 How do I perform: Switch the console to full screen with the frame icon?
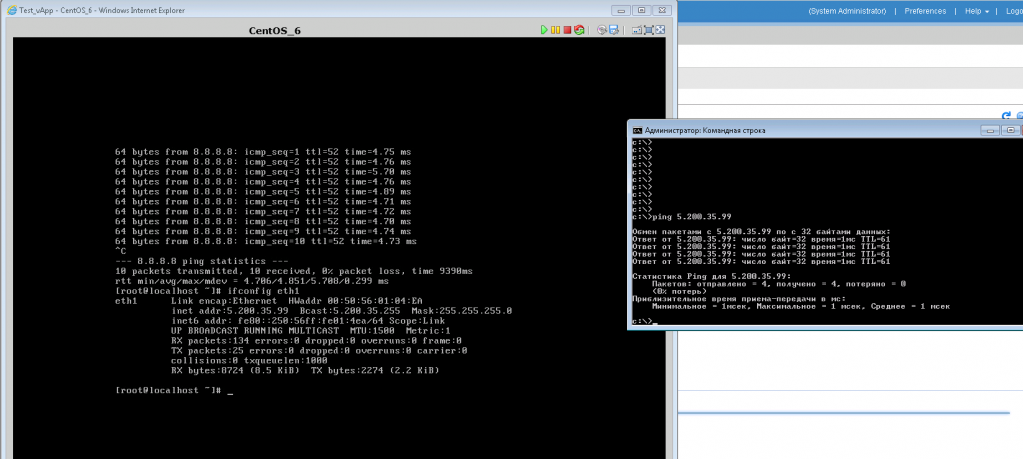pos(649,30)
